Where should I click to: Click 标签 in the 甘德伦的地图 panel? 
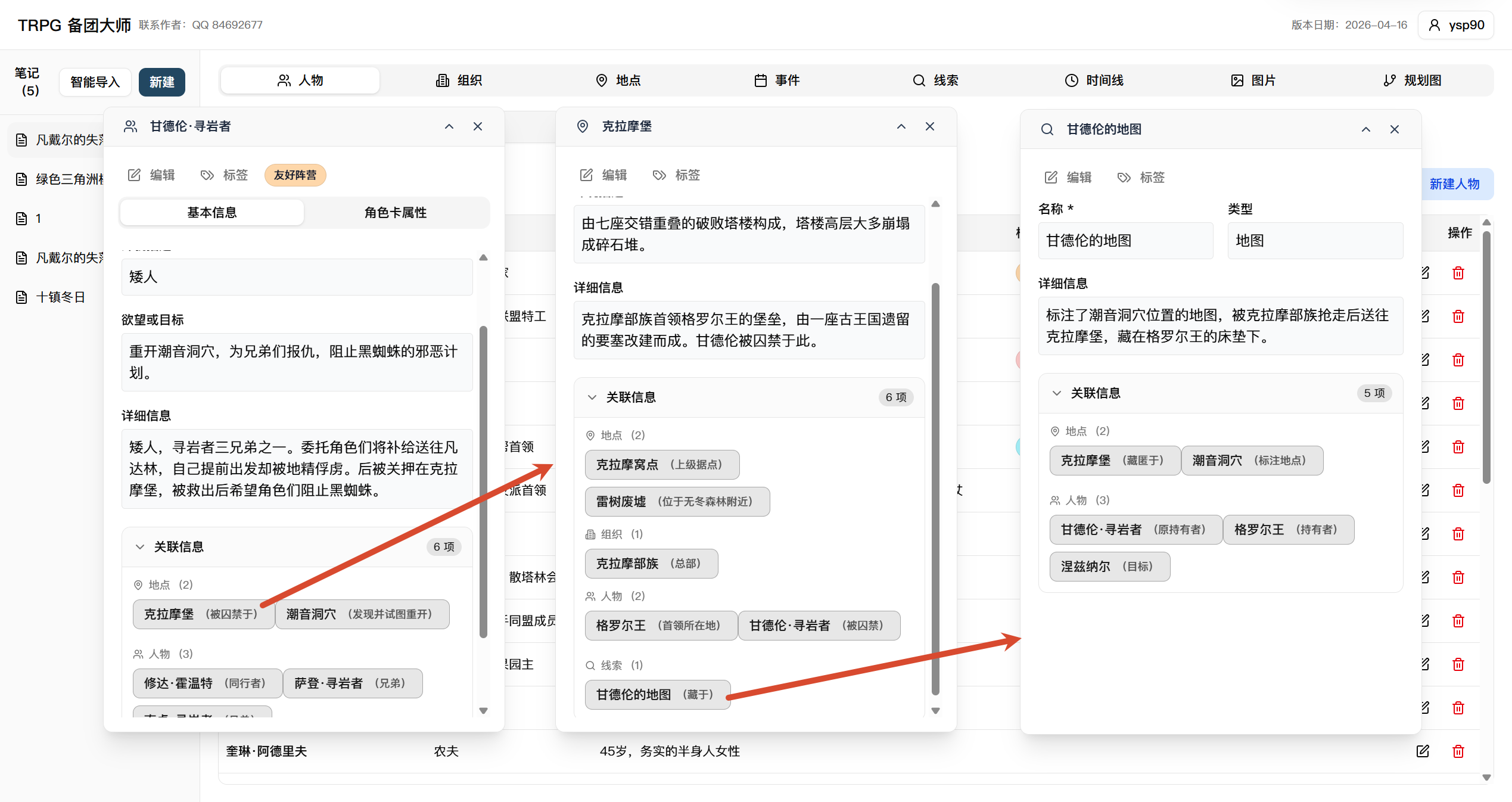pyautogui.click(x=1141, y=178)
